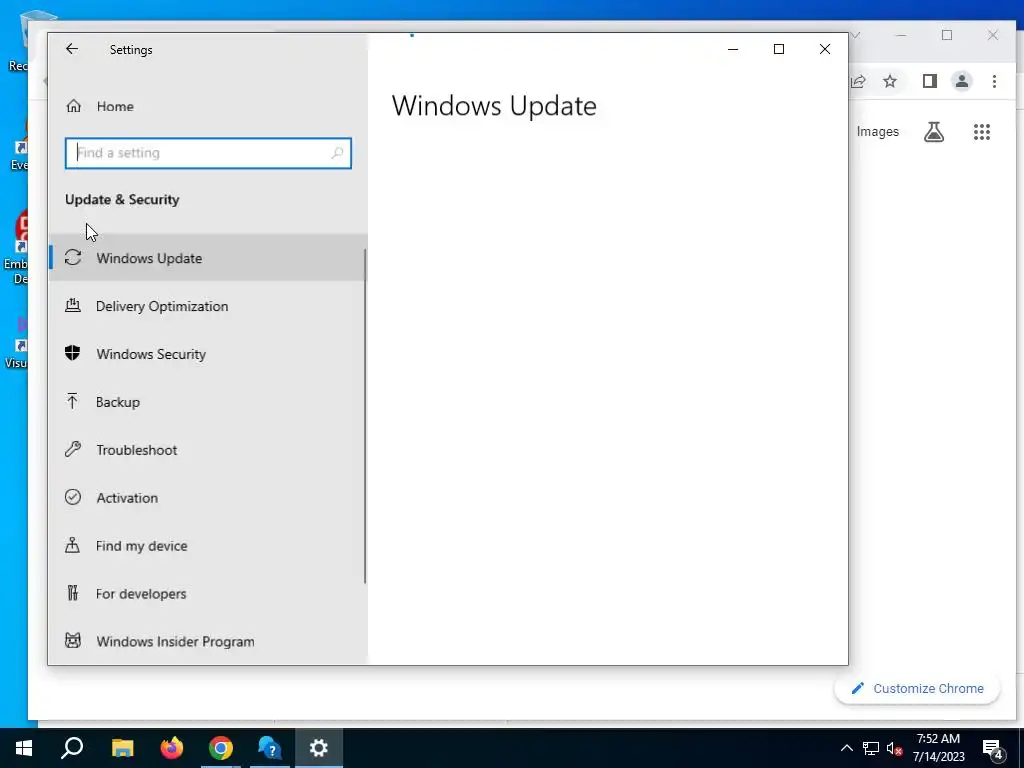The width and height of the screenshot is (1024, 768).
Task: Click the Find my device locator icon
Action: (x=72, y=545)
